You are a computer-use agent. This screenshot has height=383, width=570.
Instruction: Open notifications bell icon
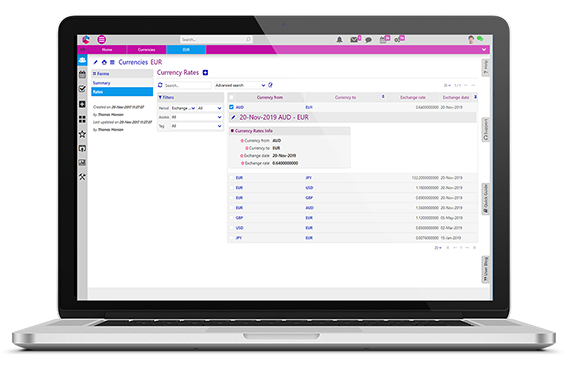[339, 40]
